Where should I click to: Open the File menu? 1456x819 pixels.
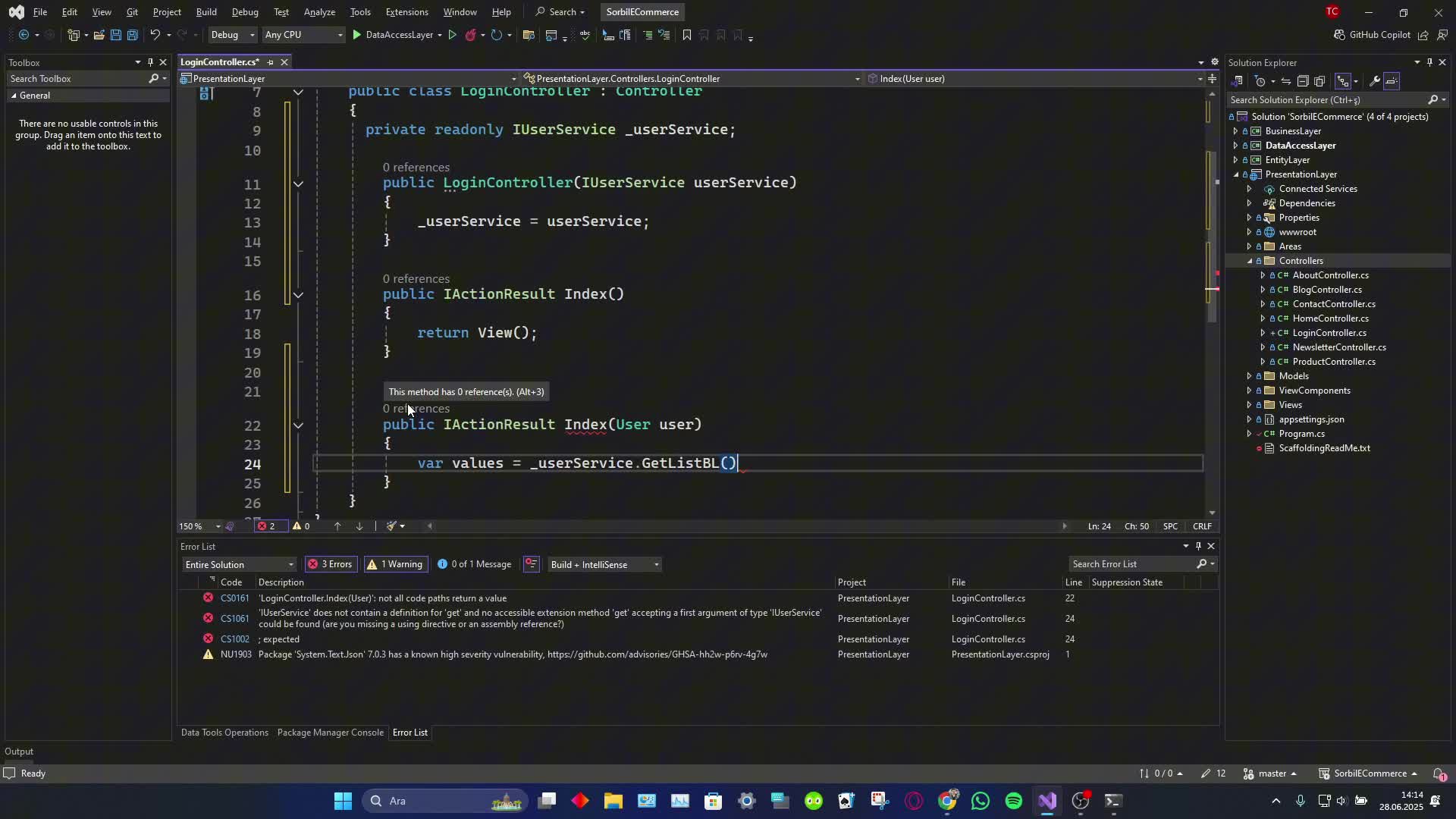coord(40,12)
